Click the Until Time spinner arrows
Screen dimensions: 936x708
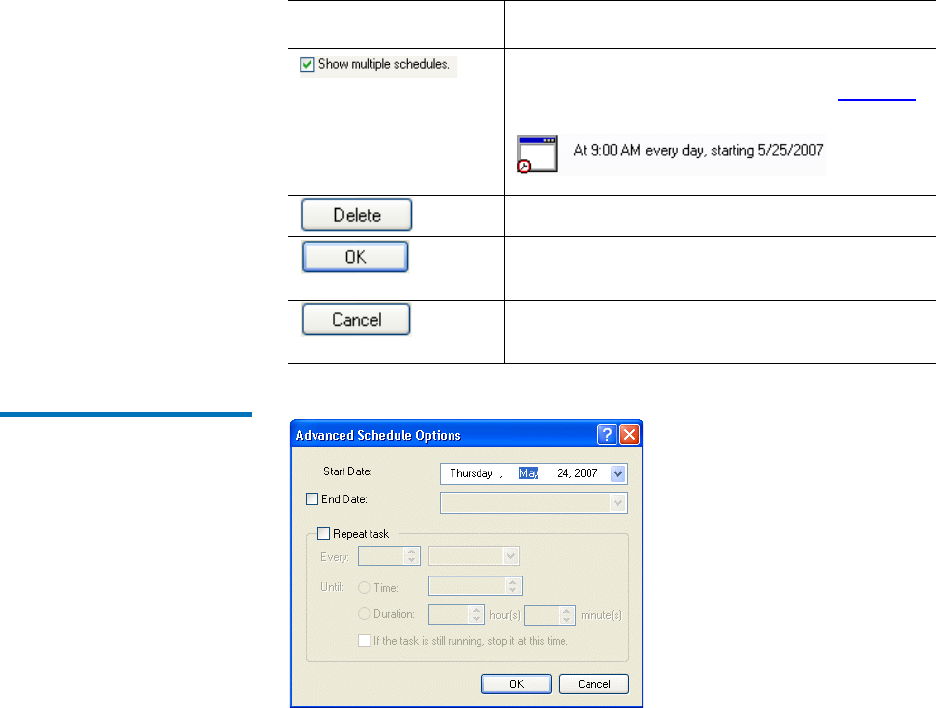(513, 586)
